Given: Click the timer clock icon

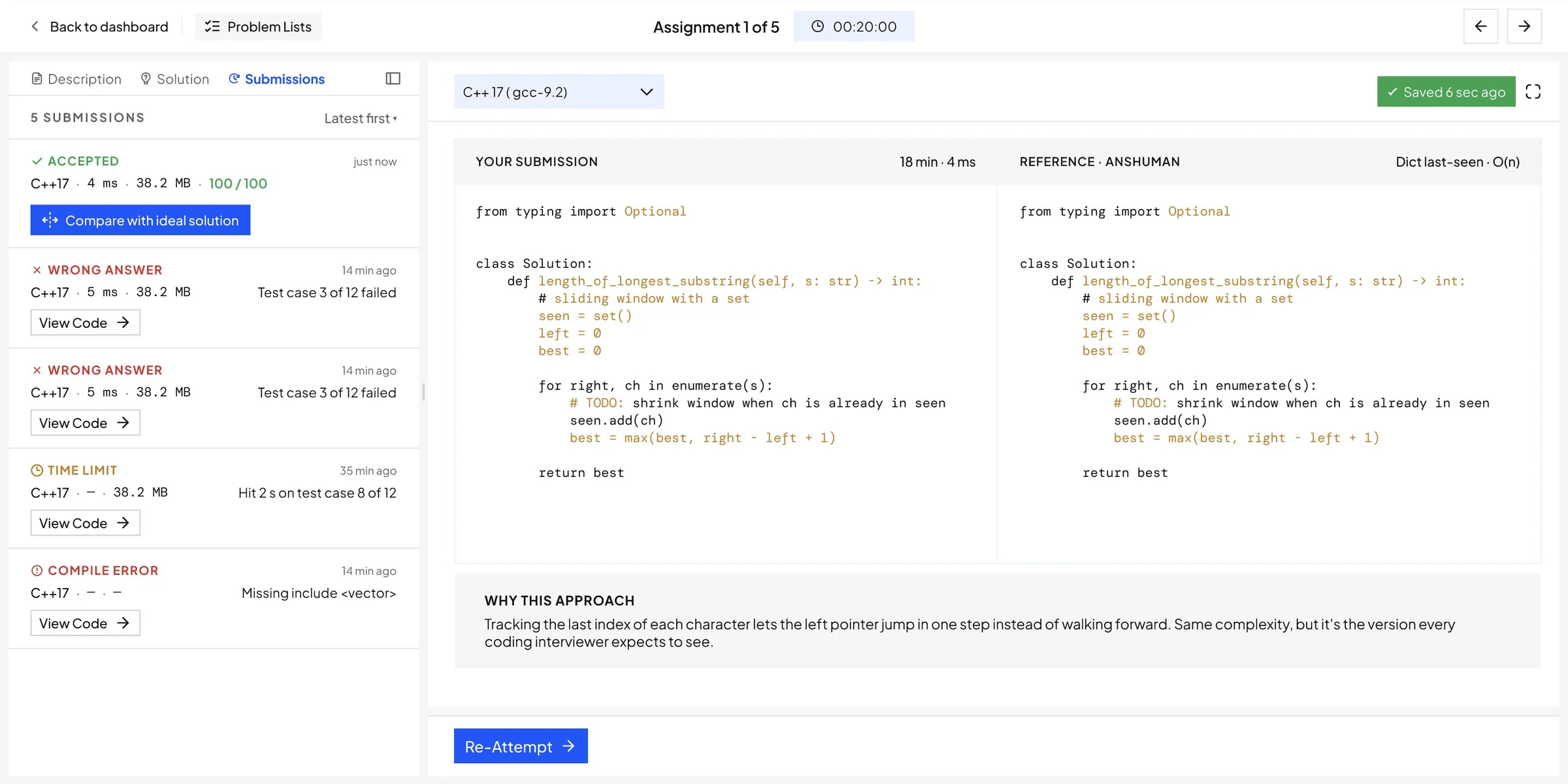Looking at the screenshot, I should coord(817,26).
